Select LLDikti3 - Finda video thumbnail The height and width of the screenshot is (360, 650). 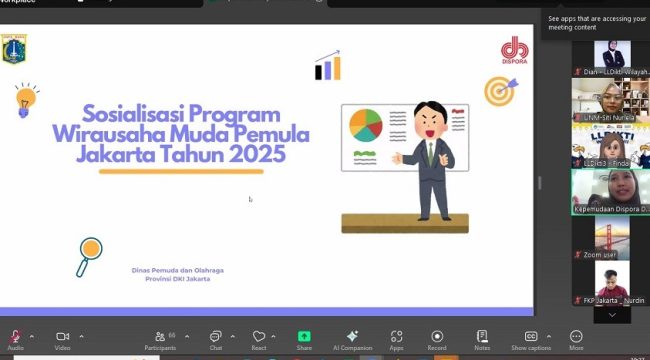(611, 145)
